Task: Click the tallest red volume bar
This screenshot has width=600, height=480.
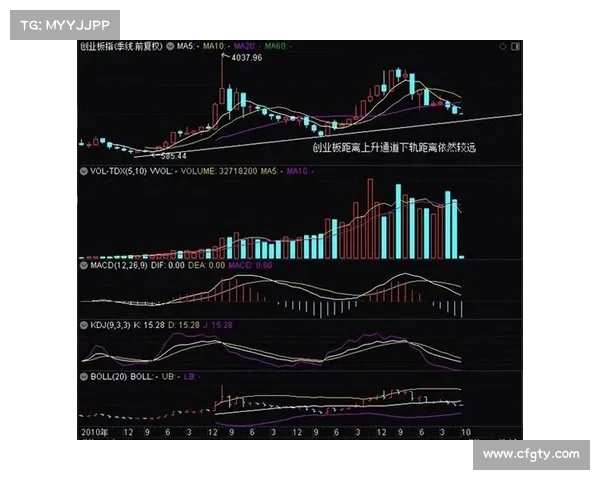Action: pos(370,219)
